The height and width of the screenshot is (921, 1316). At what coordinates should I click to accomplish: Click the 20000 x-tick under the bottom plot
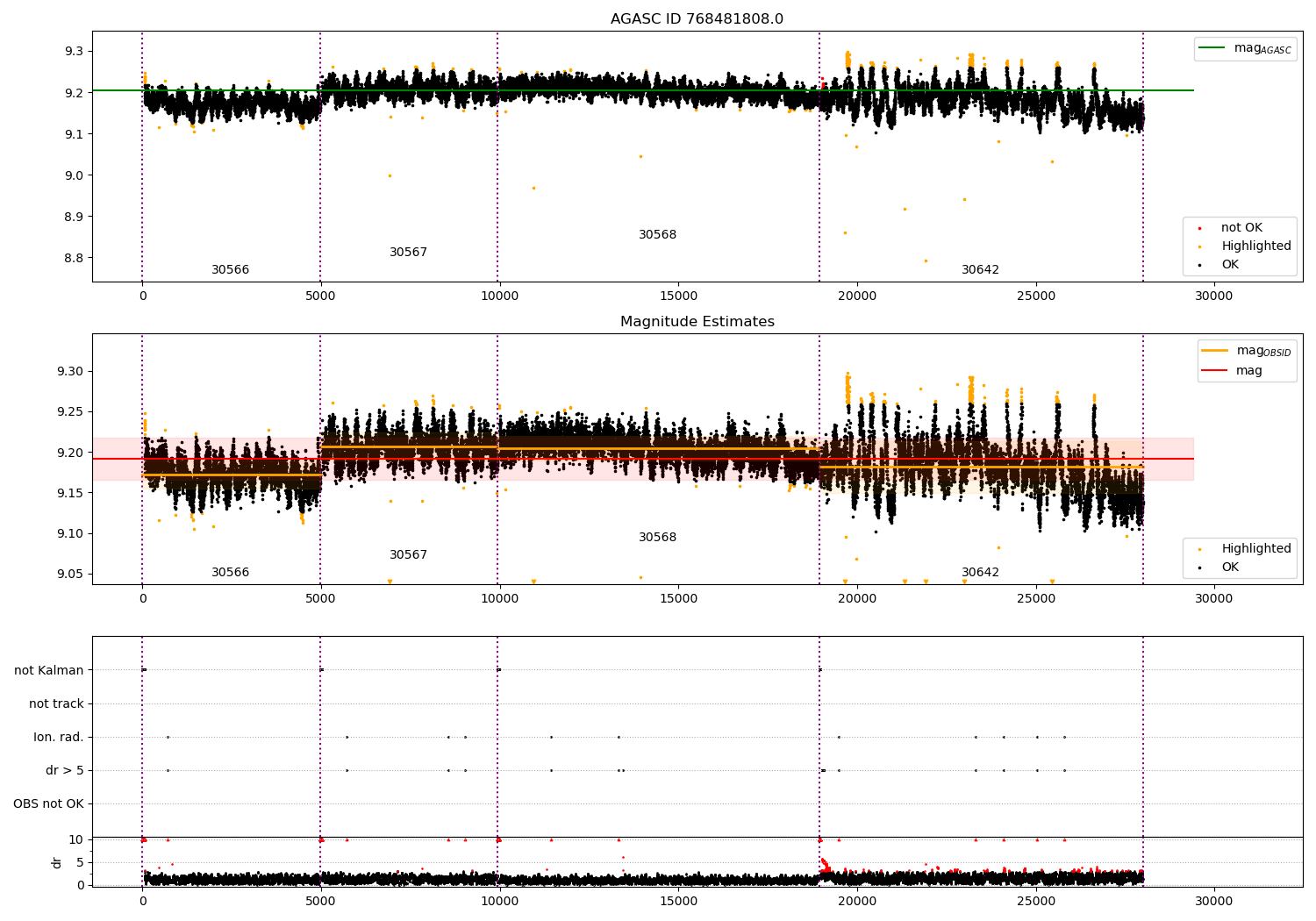coord(857,902)
